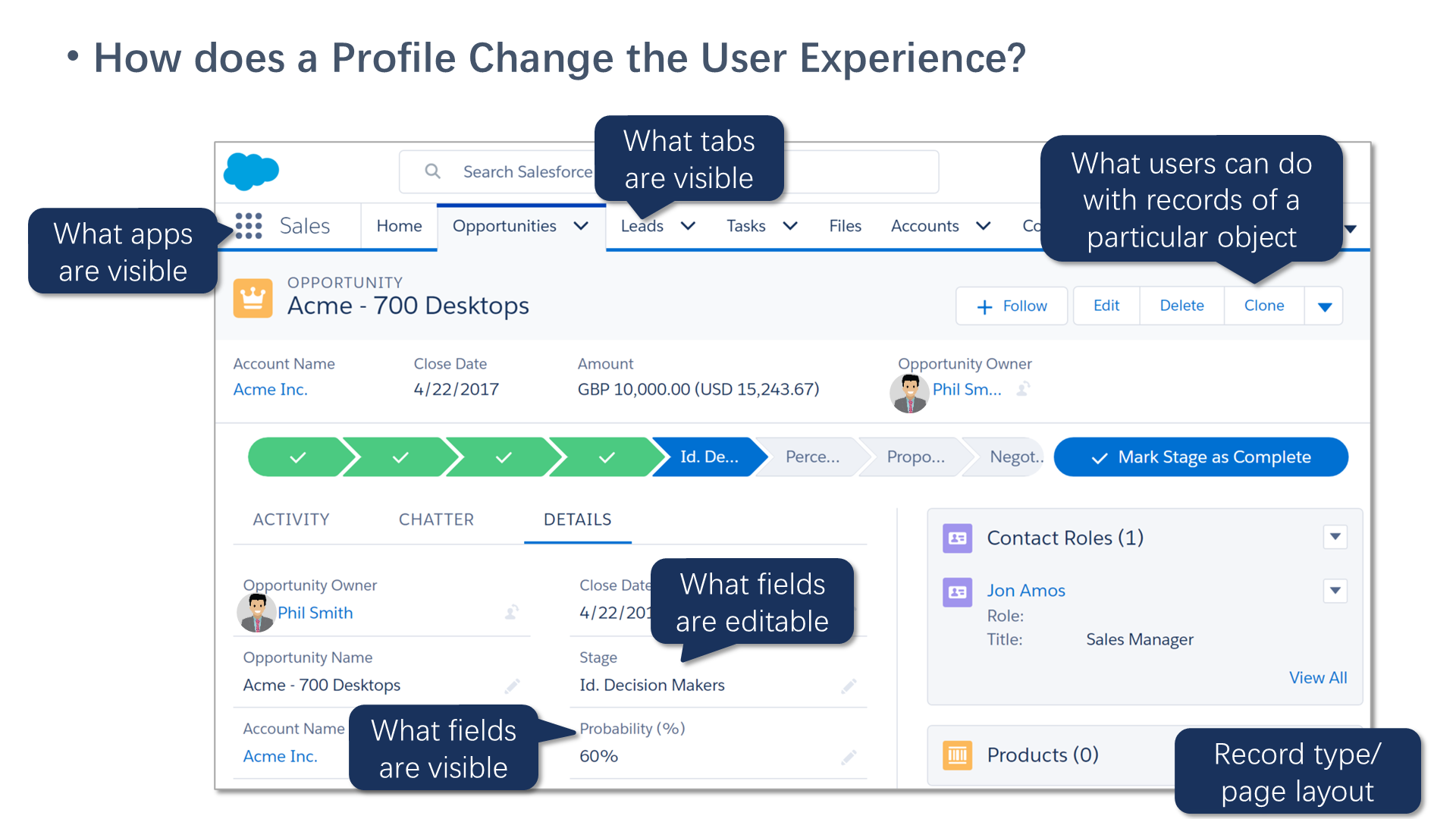Select the Propo... stage in path
The height and width of the screenshot is (819, 1456).
coord(915,457)
